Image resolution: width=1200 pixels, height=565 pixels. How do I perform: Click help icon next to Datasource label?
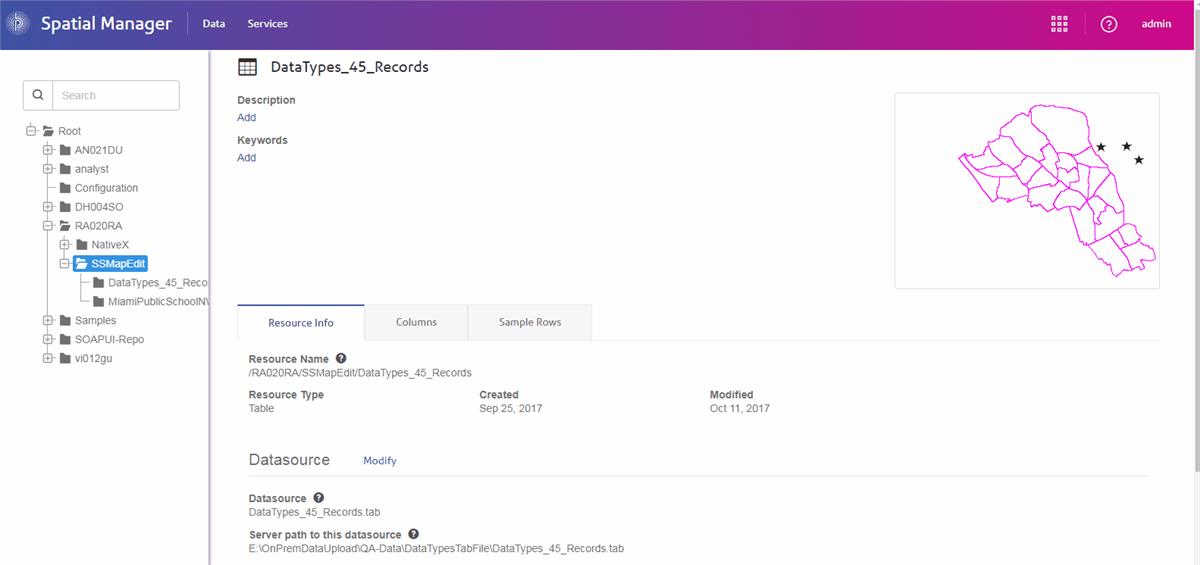[319, 497]
